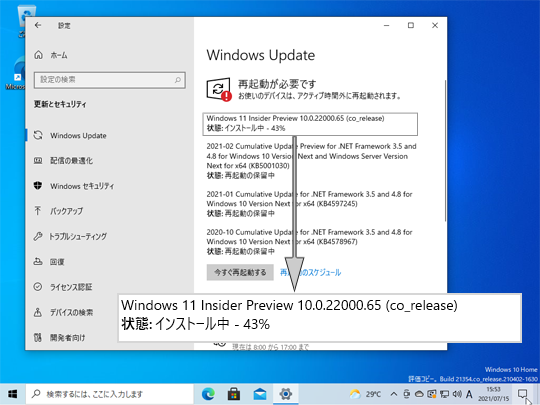Expand the hidden tray icons chevron
Image resolution: width=540 pixels, height=405 pixels.
click(394, 394)
